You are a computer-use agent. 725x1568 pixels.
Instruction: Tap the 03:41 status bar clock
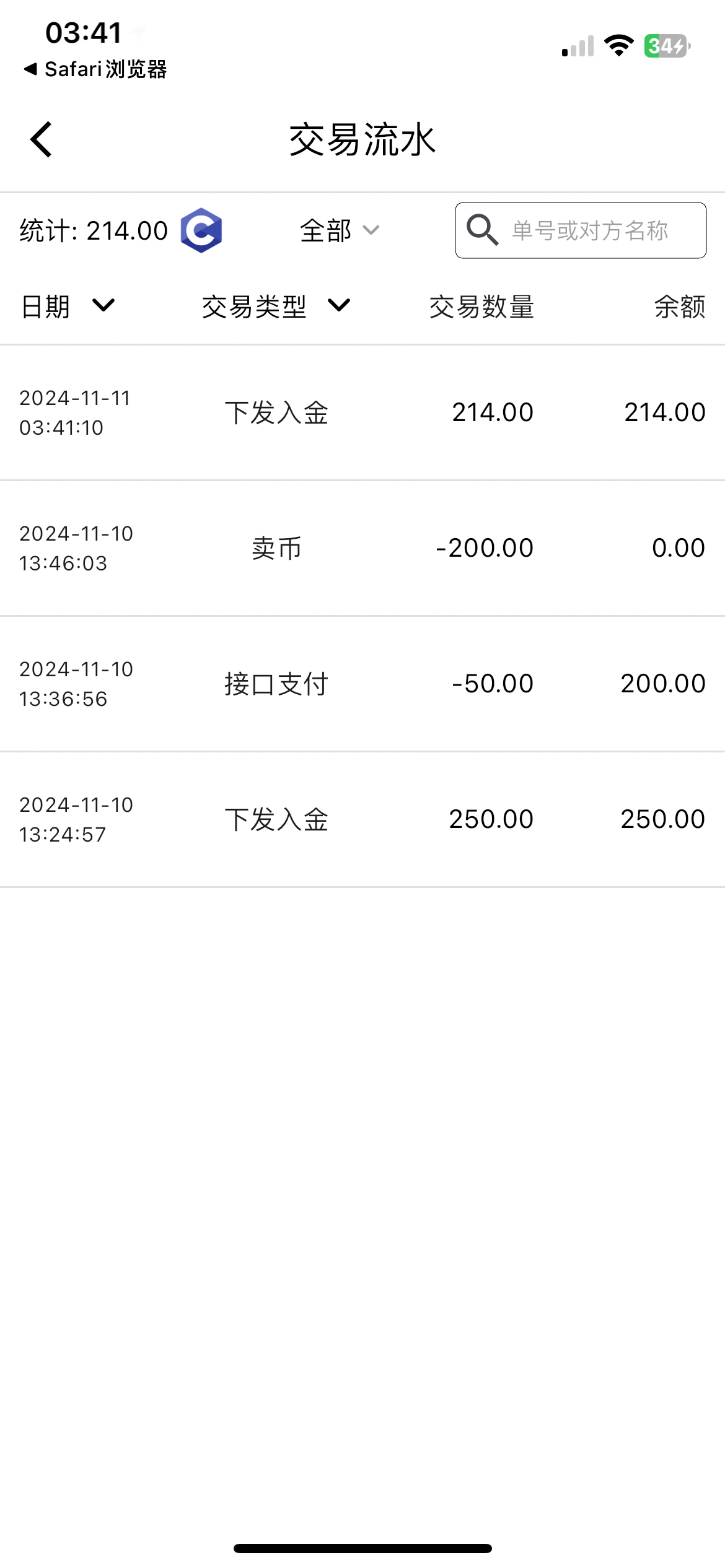coord(84,33)
